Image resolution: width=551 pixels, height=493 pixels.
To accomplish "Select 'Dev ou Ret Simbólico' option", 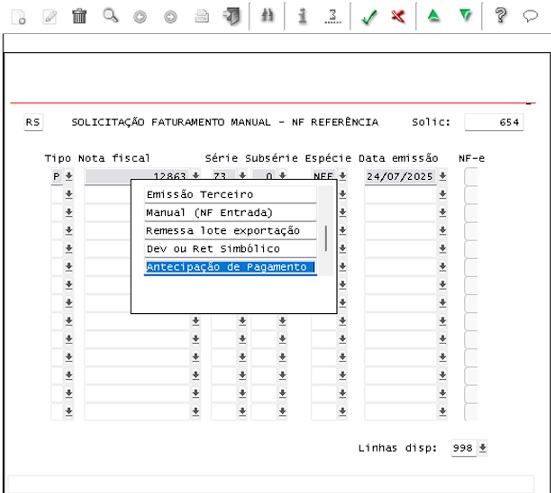I will (230, 249).
